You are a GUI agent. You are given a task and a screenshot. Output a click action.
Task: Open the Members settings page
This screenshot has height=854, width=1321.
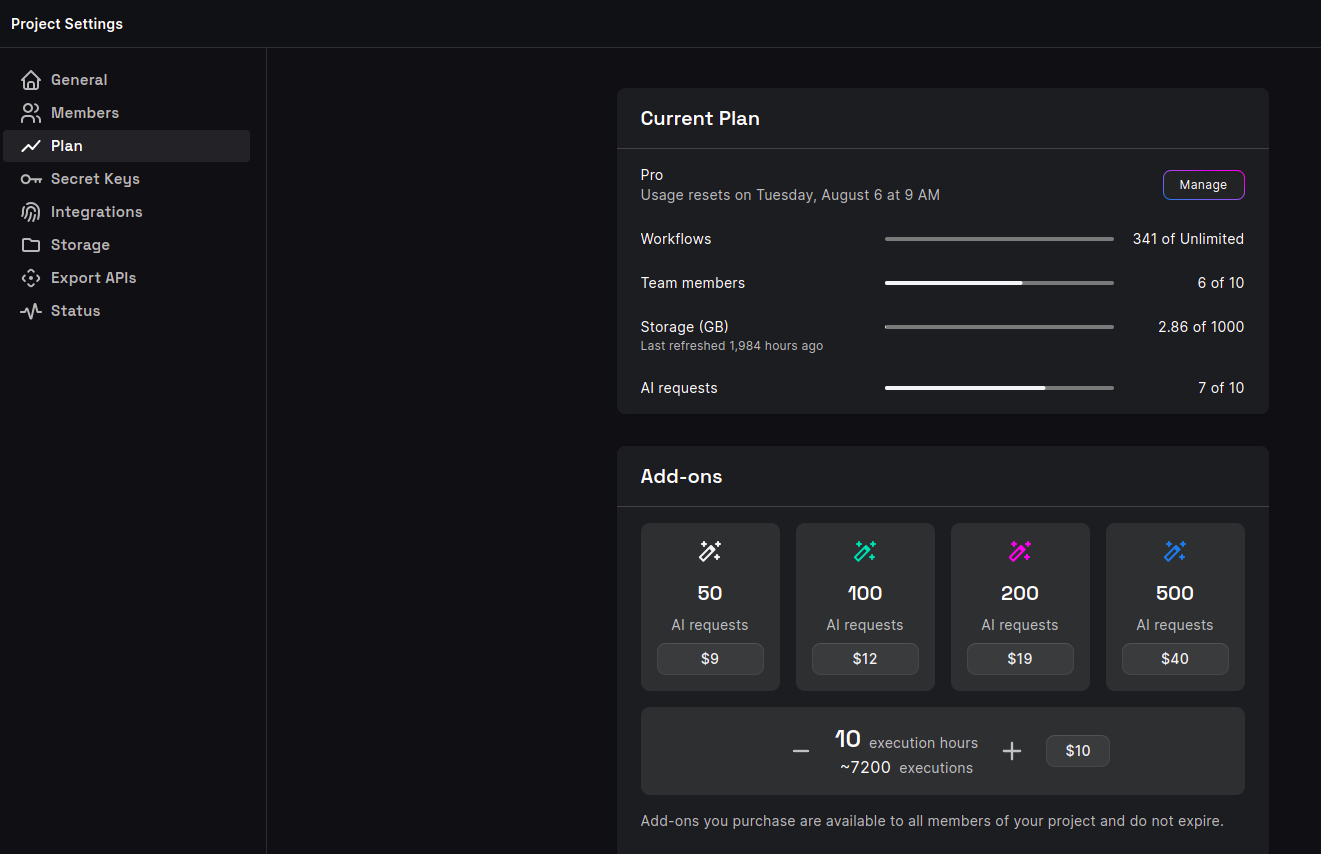(x=127, y=113)
